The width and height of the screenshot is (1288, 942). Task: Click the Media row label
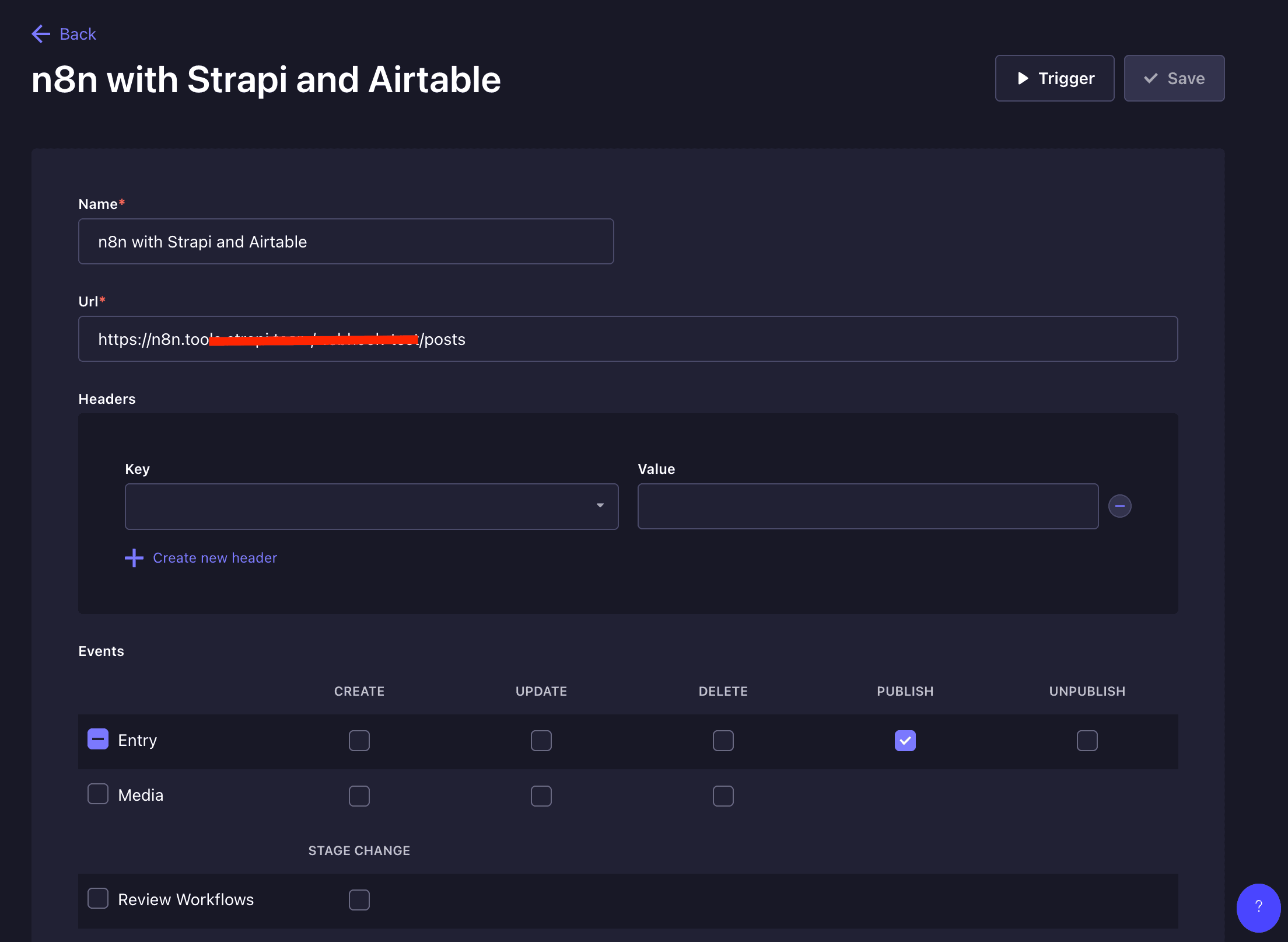coord(141,795)
